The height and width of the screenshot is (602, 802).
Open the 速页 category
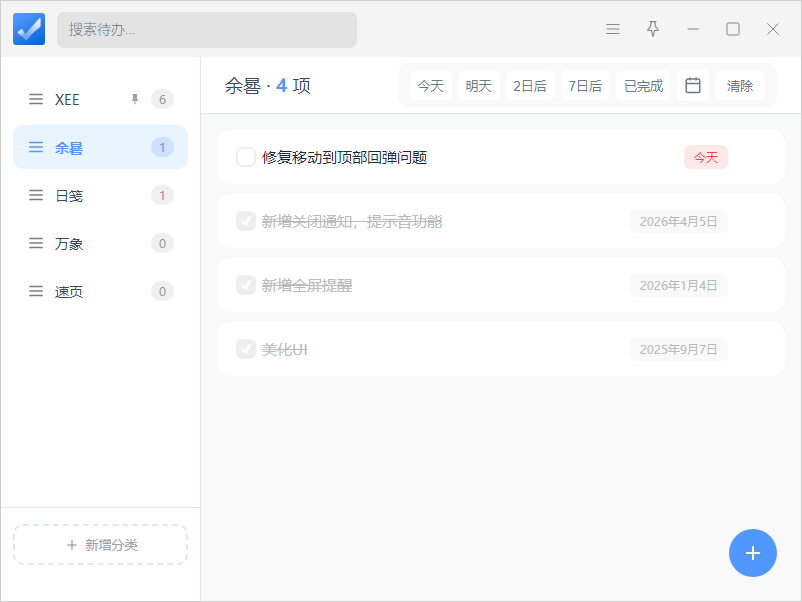100,292
